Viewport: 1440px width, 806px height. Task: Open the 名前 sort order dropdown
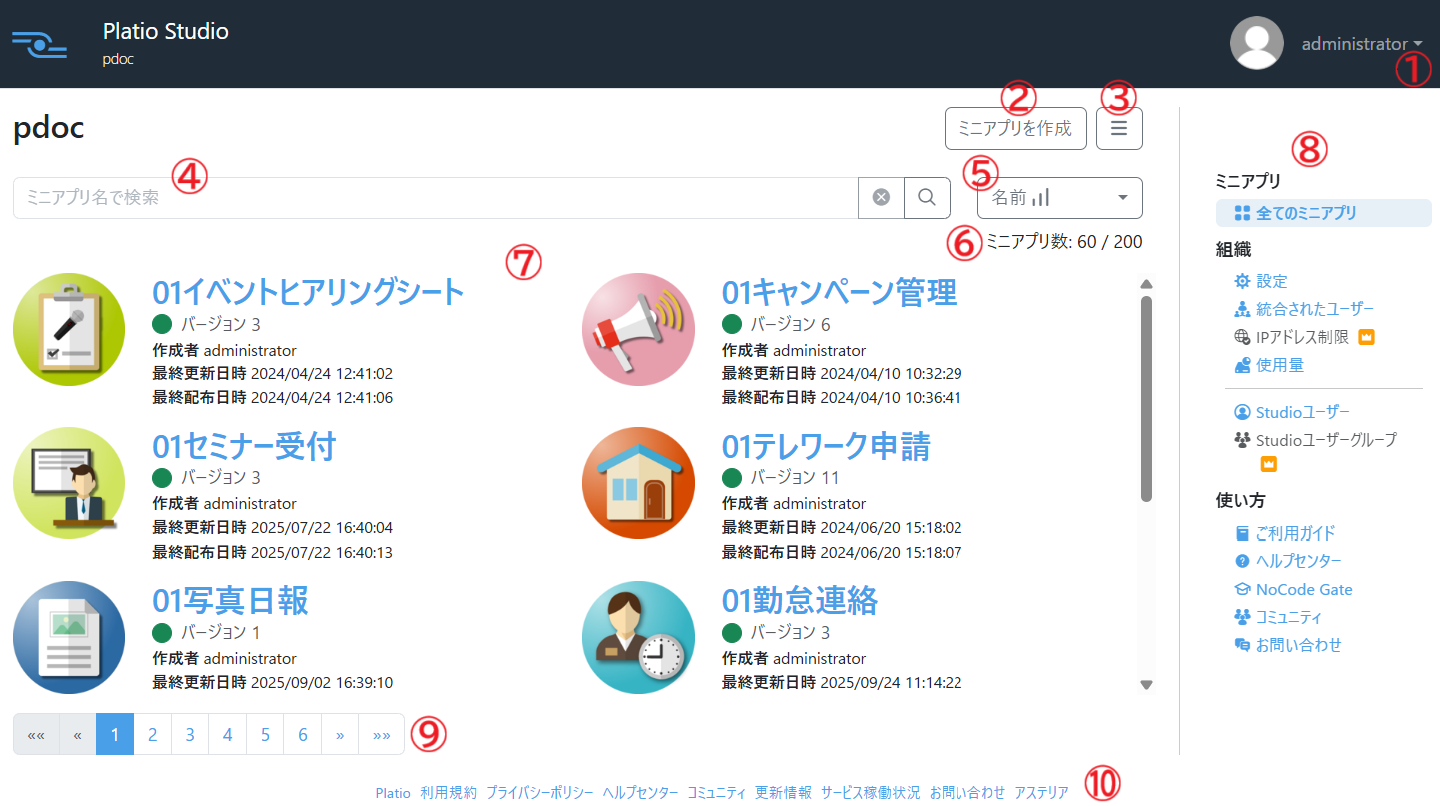pos(1059,198)
